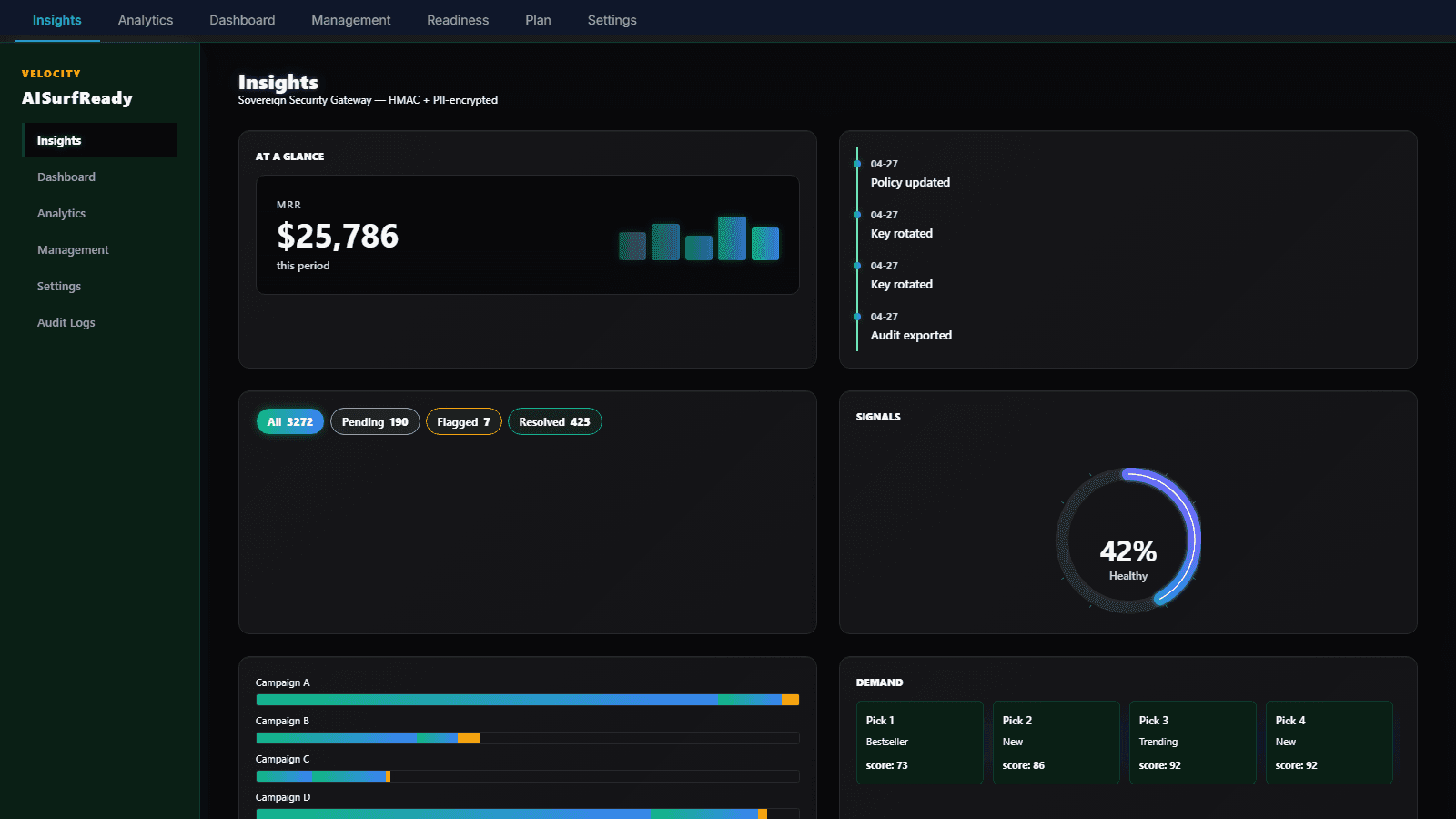Click the AISurfReady brand title
1456x819 pixels.
pos(77,98)
